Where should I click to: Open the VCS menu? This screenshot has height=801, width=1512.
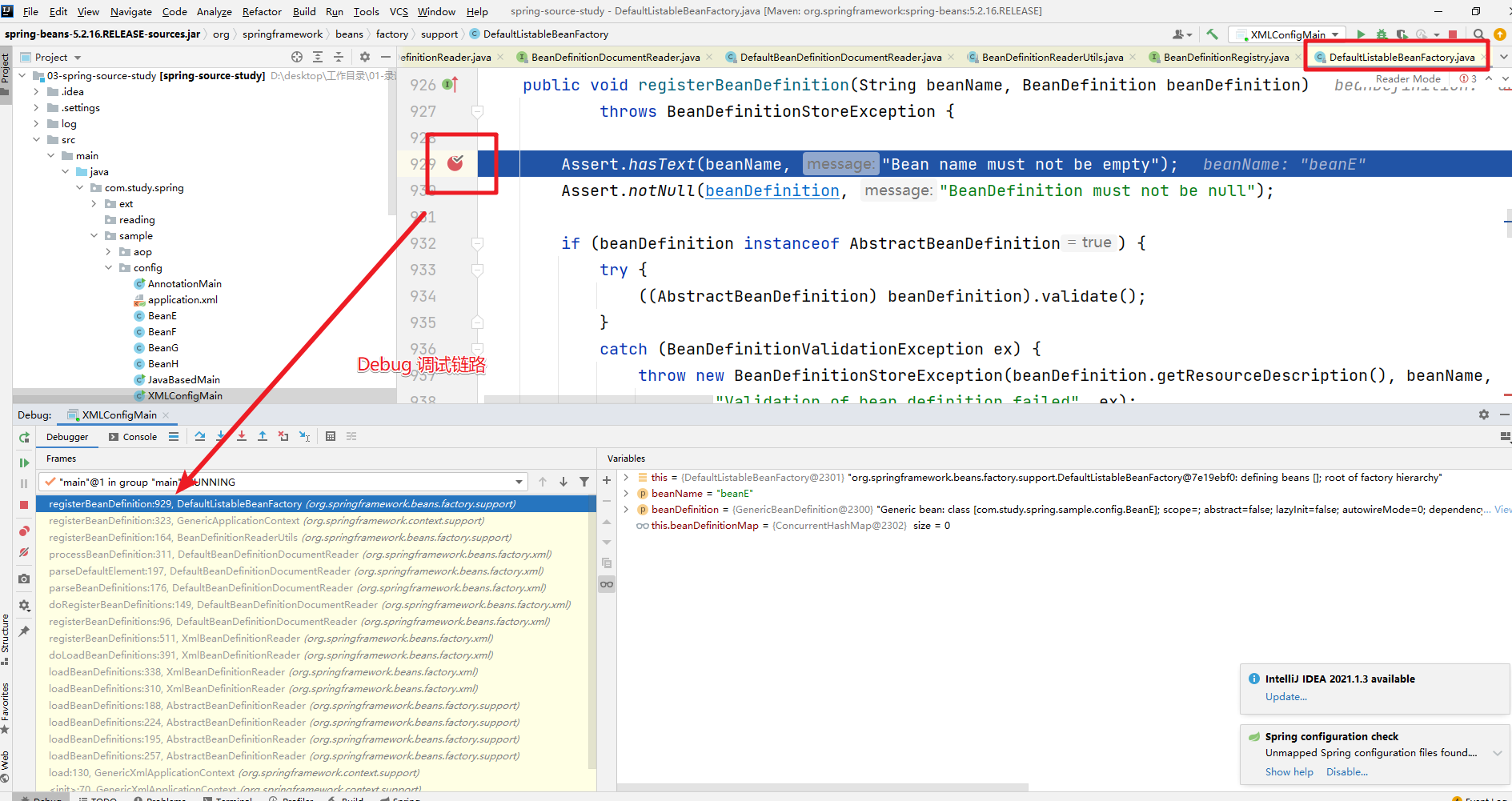[x=399, y=11]
